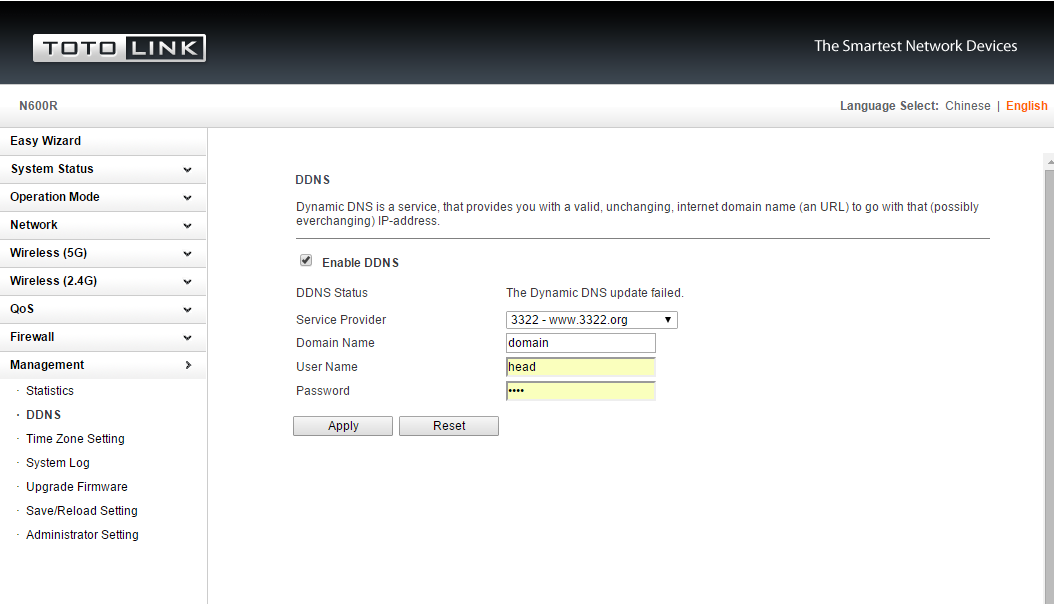This screenshot has height=604, width=1054.
Task: Expand QoS chevron arrow
Action: coord(188,310)
